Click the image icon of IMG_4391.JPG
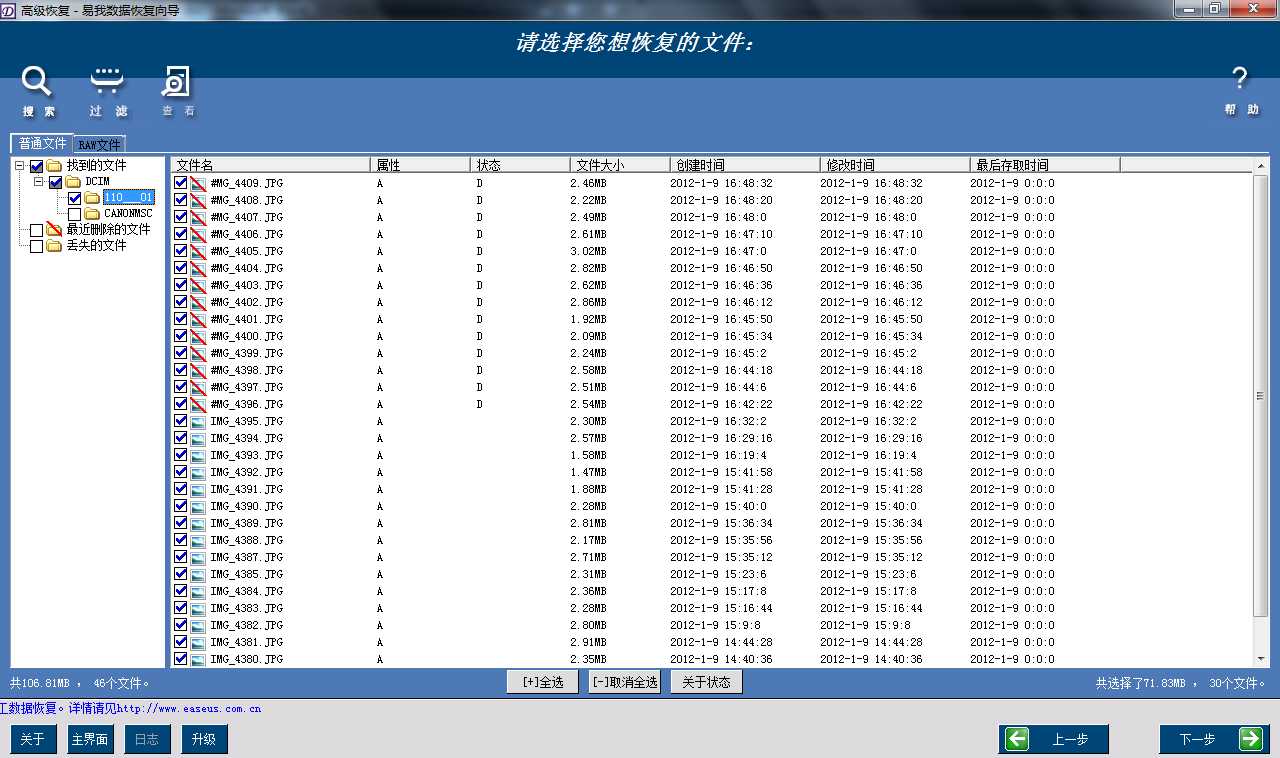This screenshot has height=758, width=1280. click(x=198, y=489)
